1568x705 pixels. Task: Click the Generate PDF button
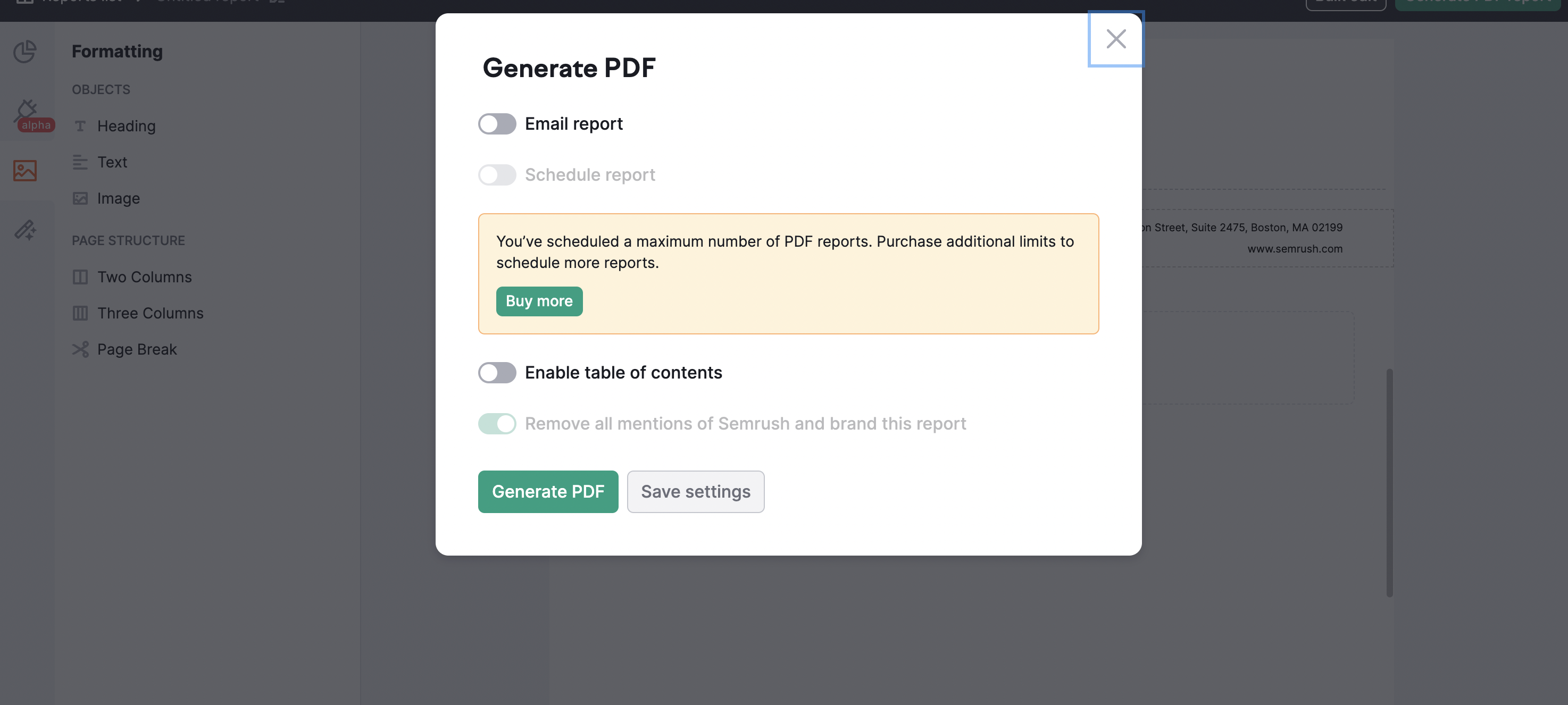548,491
